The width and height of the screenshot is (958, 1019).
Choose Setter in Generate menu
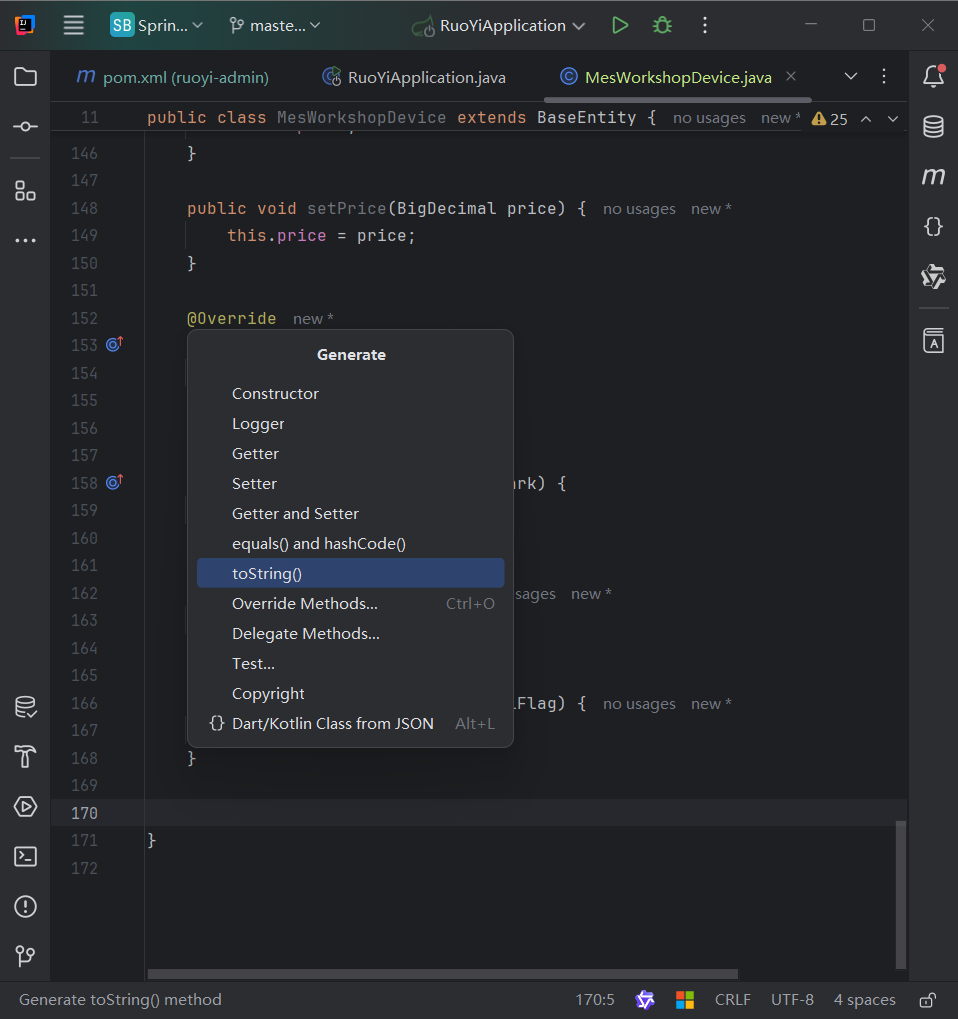350,484
